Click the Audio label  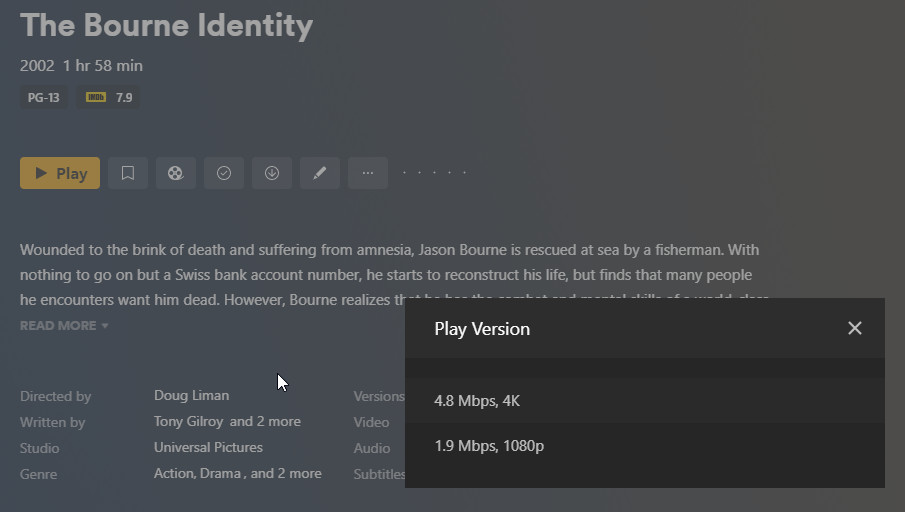(x=372, y=449)
